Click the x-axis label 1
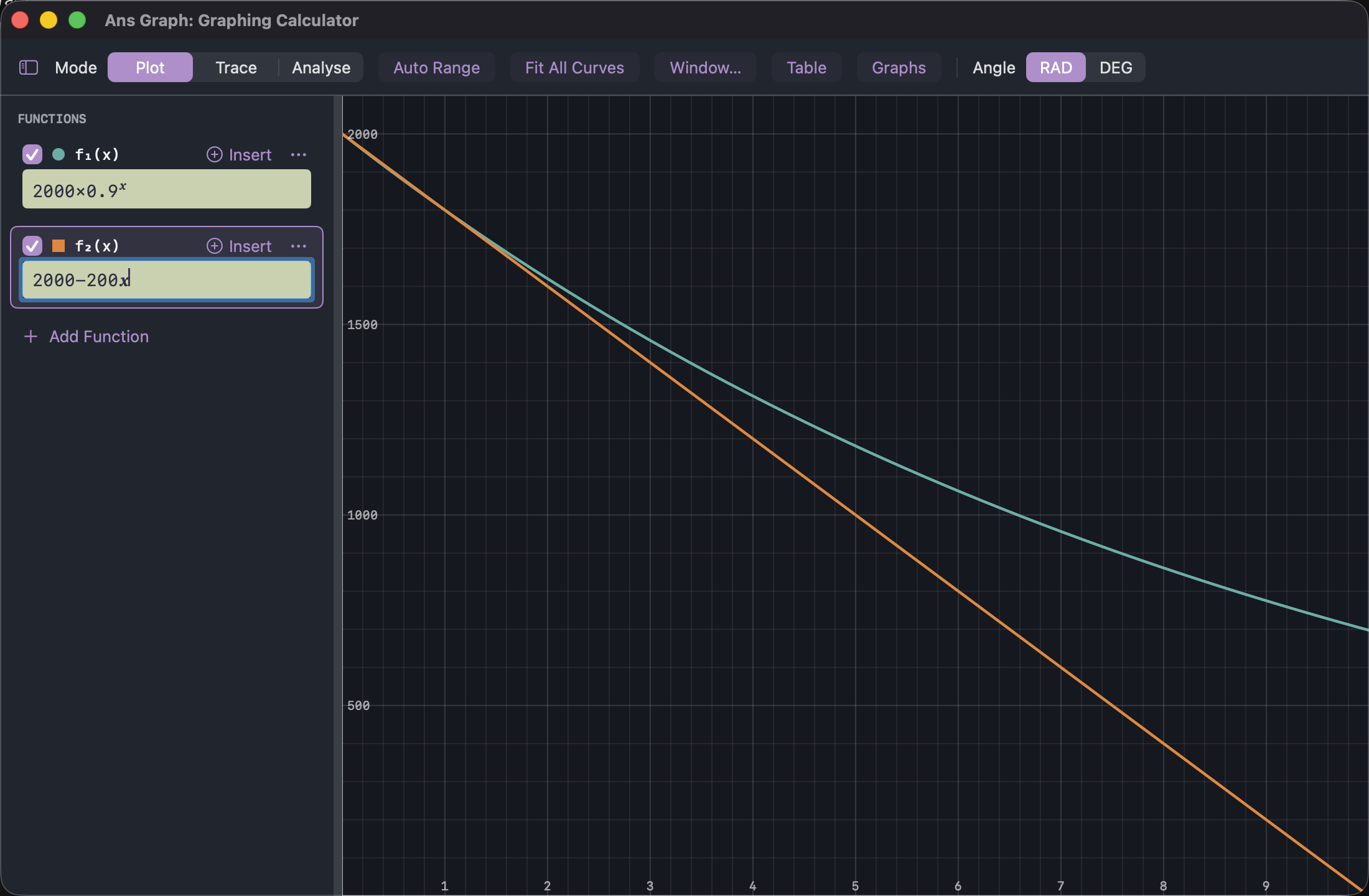The height and width of the screenshot is (896, 1369). [x=444, y=886]
